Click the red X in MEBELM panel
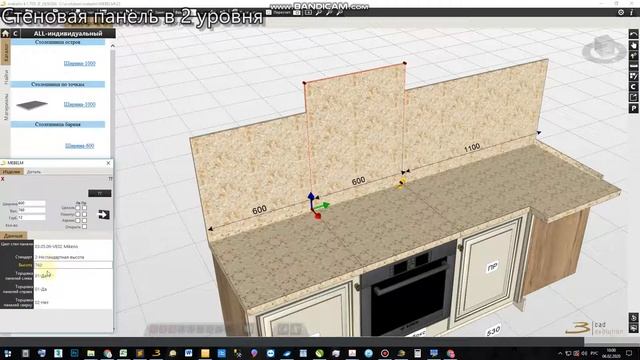This screenshot has height=360, width=640. pyautogui.click(x=3, y=179)
